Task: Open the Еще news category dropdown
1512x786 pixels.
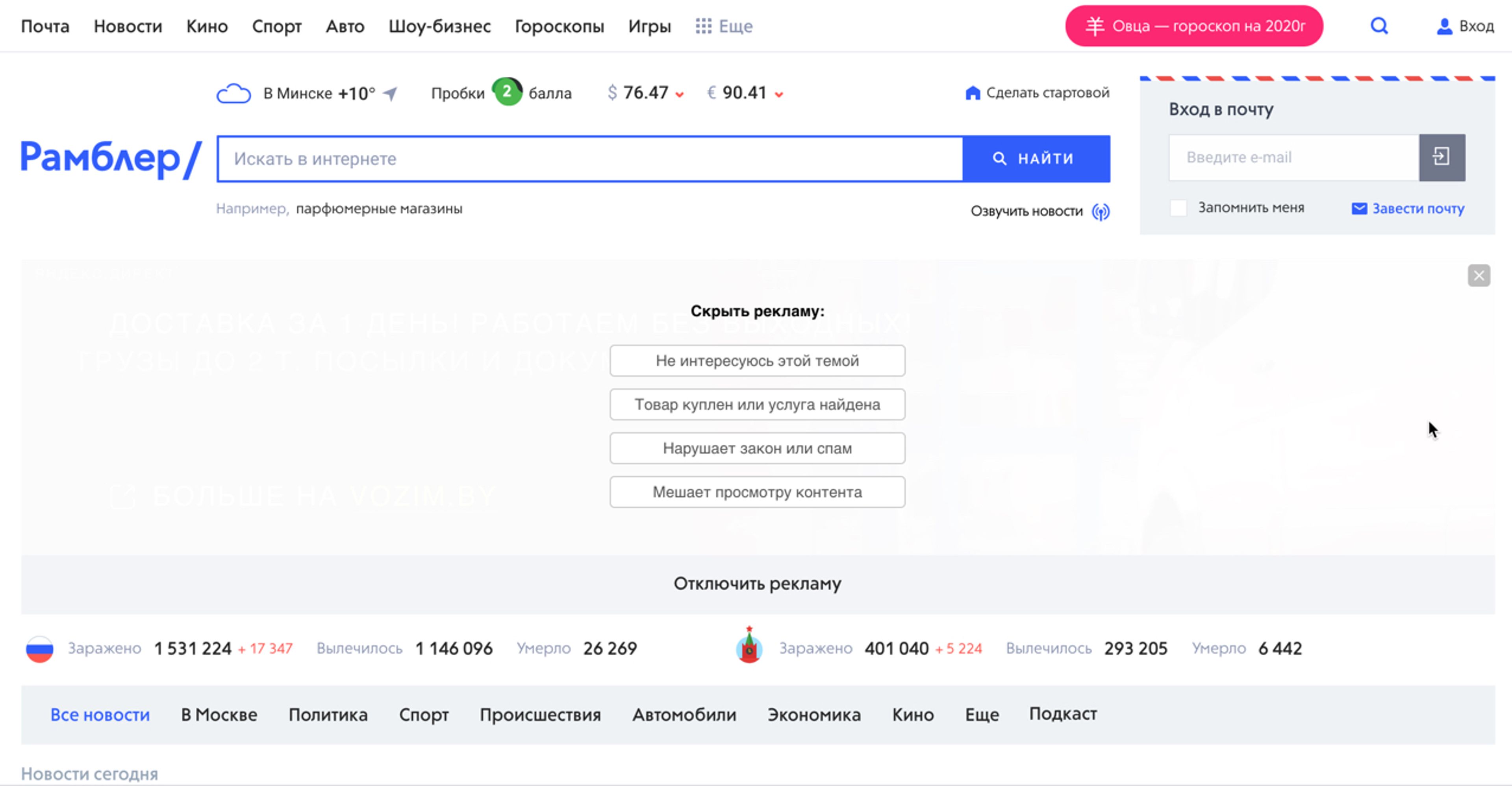Action: click(x=981, y=715)
